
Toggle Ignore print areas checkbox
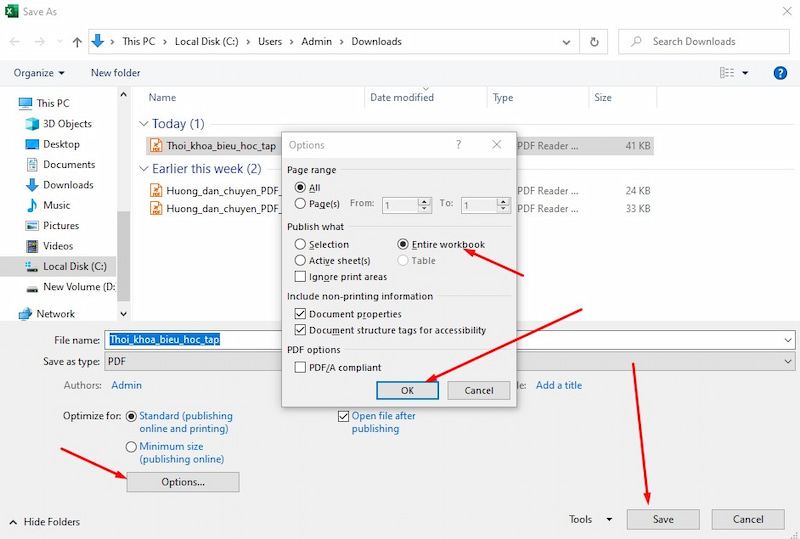[x=300, y=277]
